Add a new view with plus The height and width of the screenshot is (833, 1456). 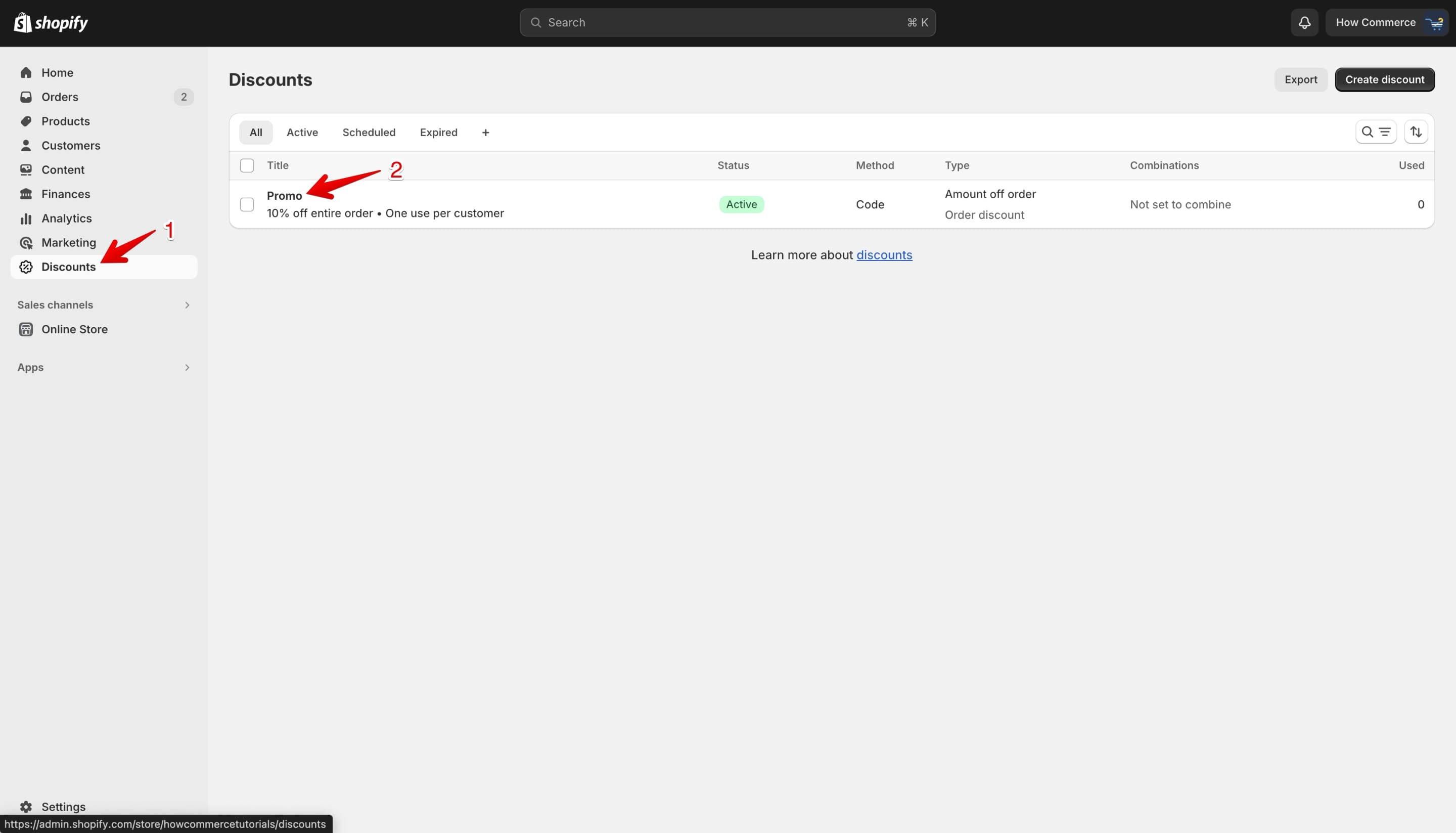click(485, 133)
